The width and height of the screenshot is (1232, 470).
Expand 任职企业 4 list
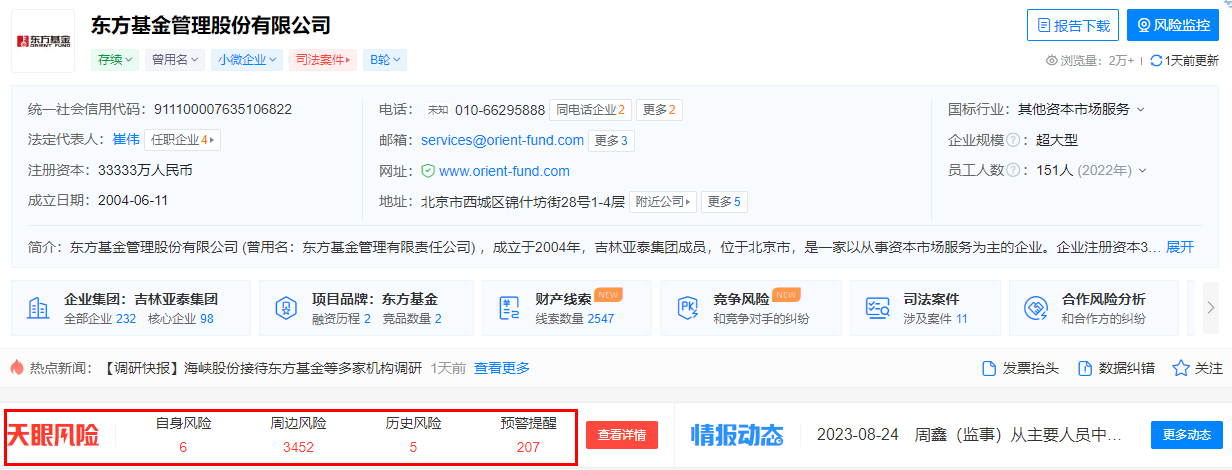[182, 140]
